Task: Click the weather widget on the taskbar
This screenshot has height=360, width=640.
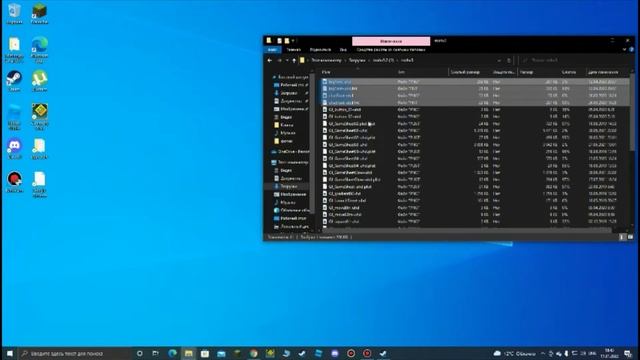Action: (515, 353)
